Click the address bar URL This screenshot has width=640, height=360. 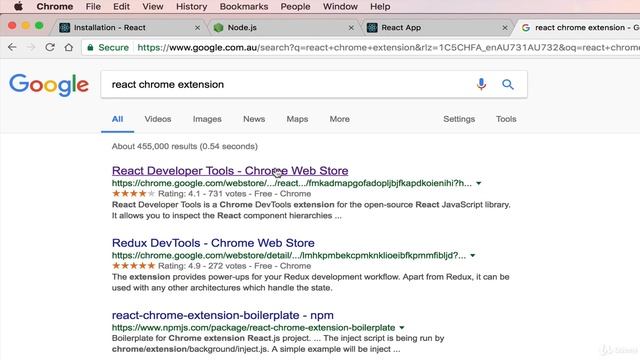click(389, 47)
